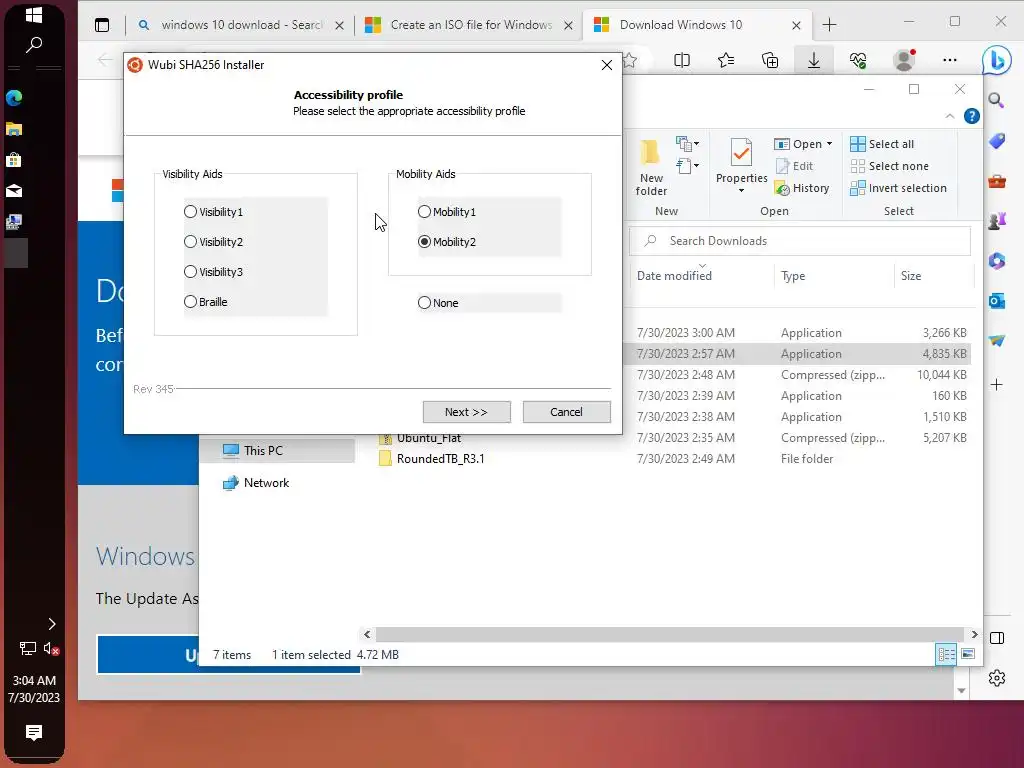Switch to large icons view

point(968,654)
